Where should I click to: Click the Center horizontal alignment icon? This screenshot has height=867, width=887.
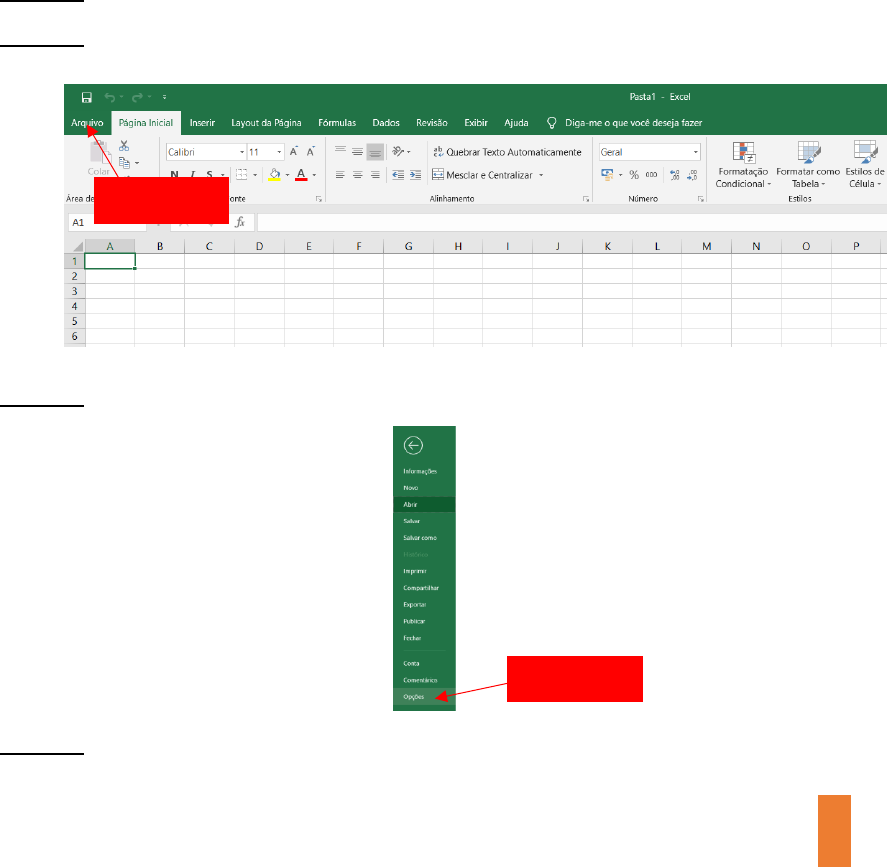[x=357, y=174]
